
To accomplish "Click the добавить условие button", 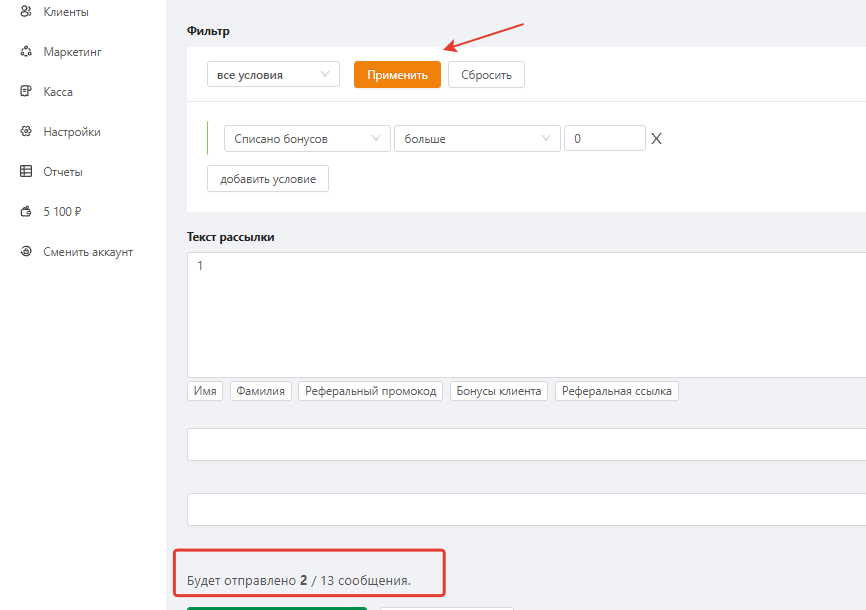I will coord(268,179).
